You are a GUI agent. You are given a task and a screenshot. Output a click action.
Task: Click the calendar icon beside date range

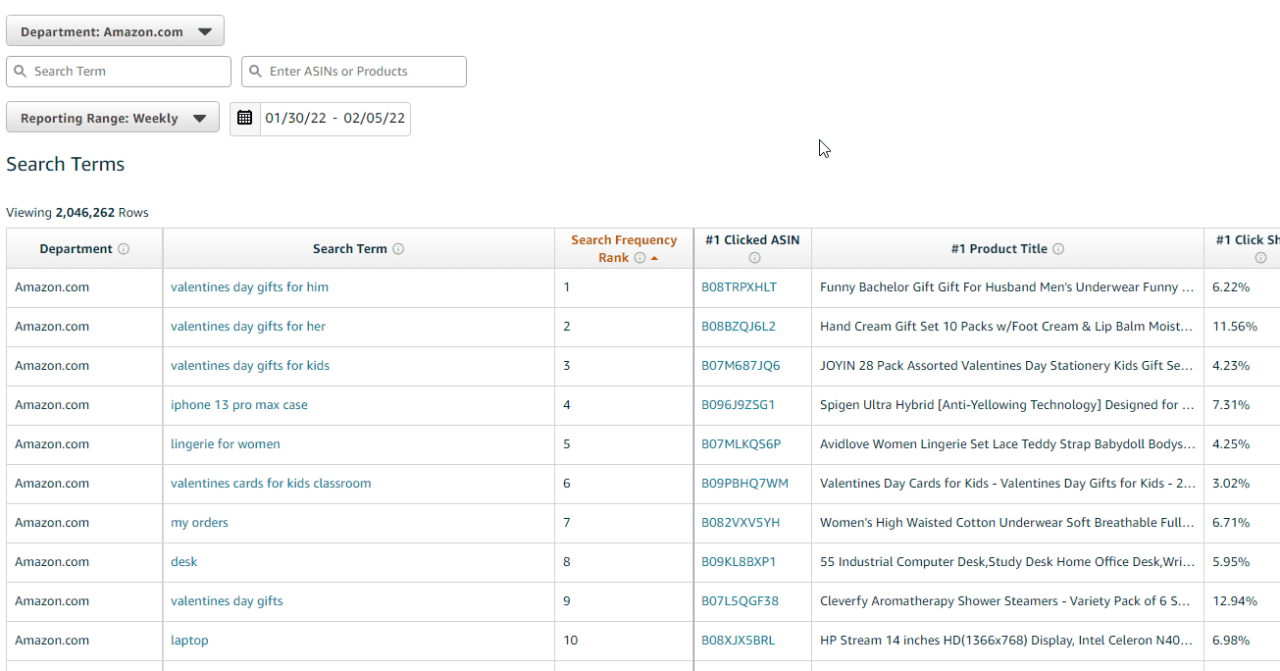245,118
